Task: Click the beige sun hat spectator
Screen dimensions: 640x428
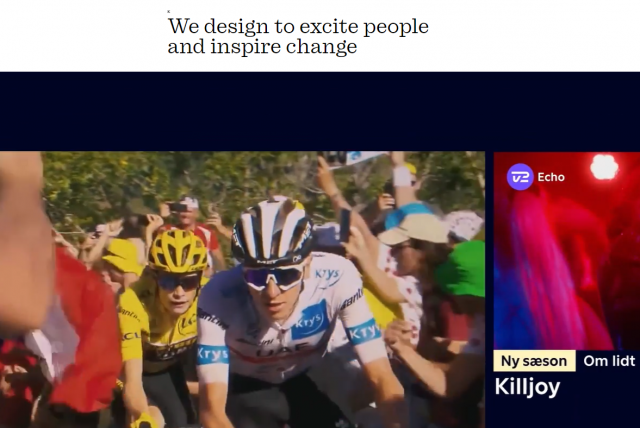Action: point(413,228)
